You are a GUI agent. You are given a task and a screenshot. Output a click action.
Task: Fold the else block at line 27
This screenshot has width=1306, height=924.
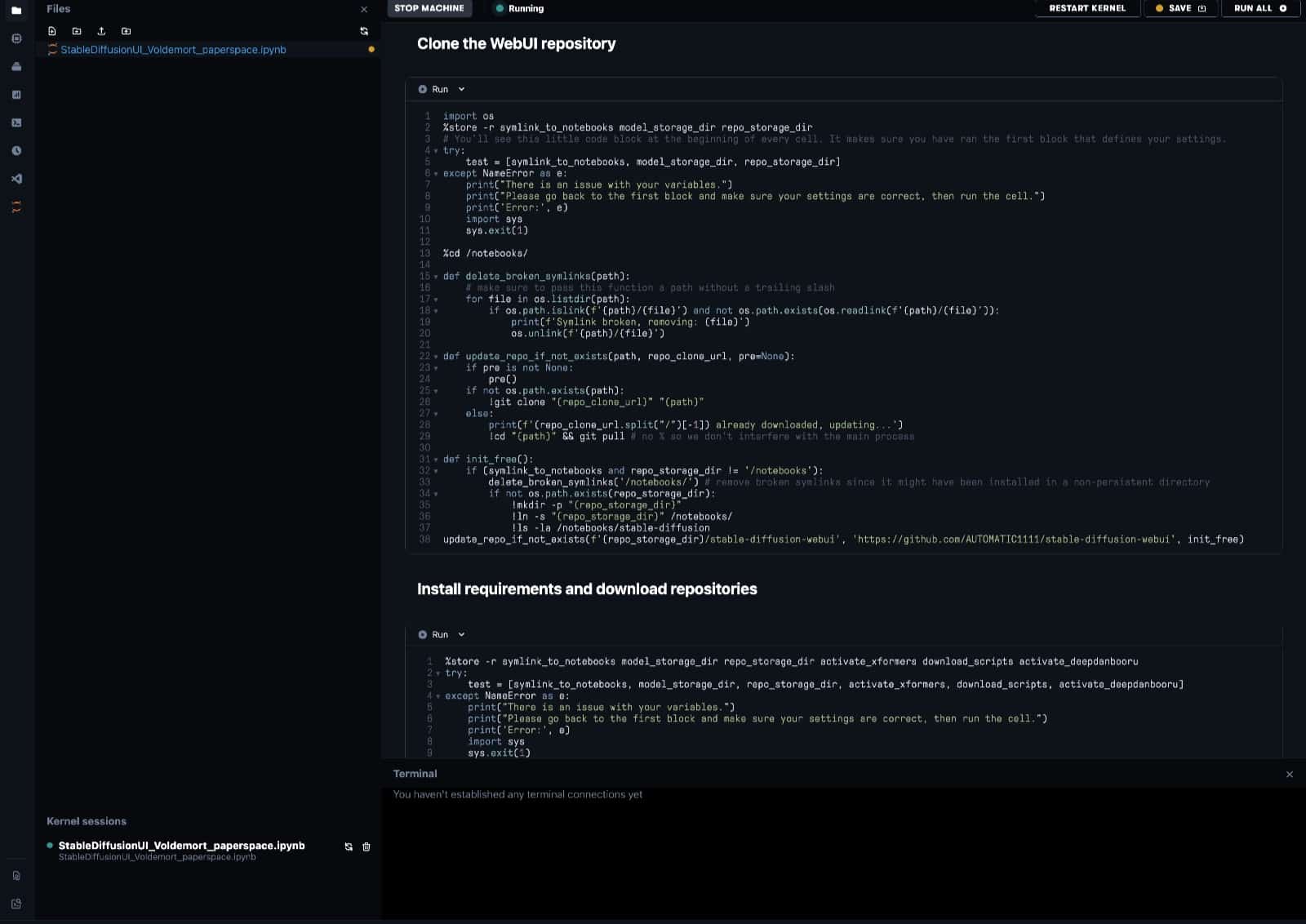(435, 414)
